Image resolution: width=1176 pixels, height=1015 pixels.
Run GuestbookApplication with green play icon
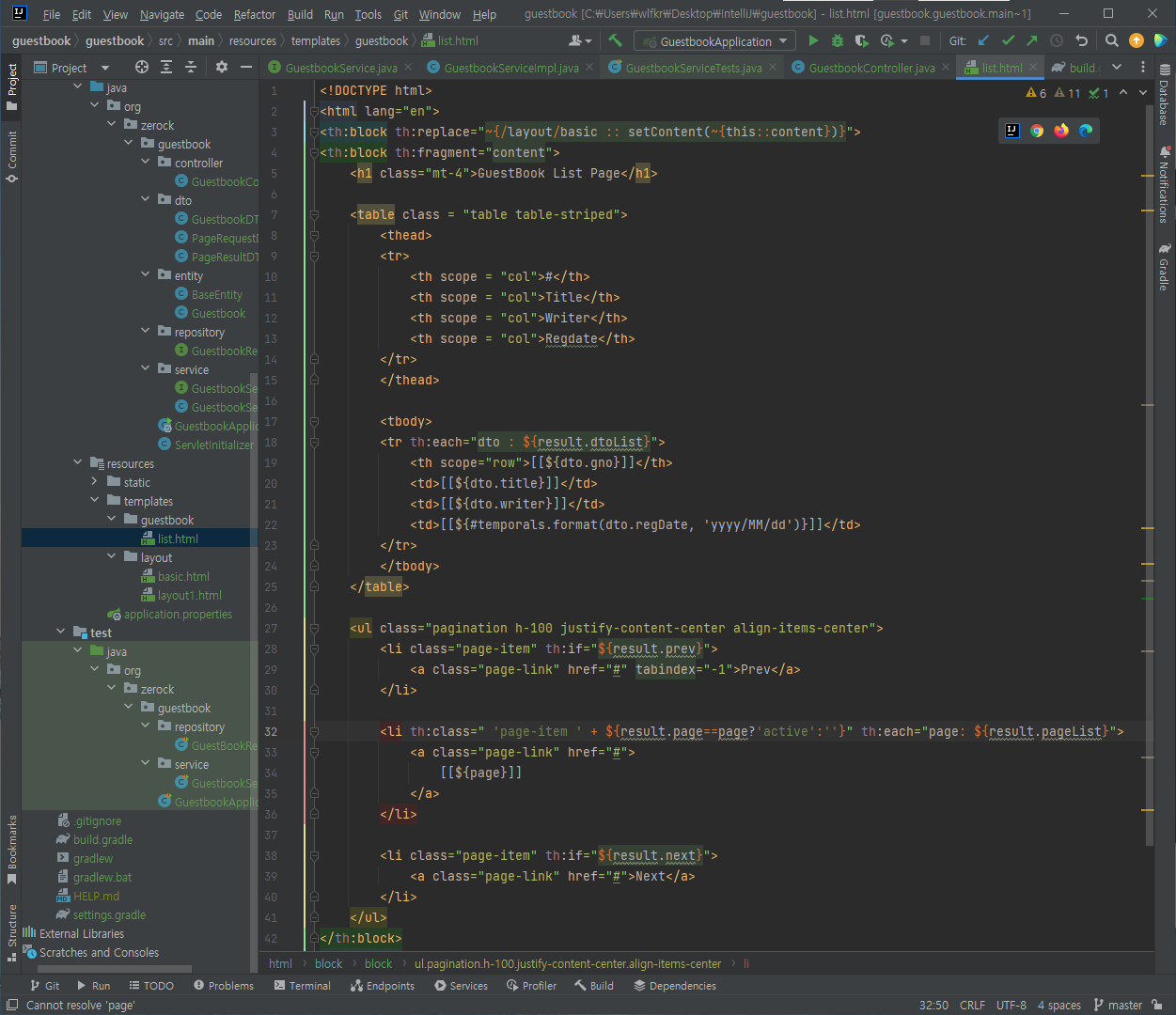(x=813, y=40)
